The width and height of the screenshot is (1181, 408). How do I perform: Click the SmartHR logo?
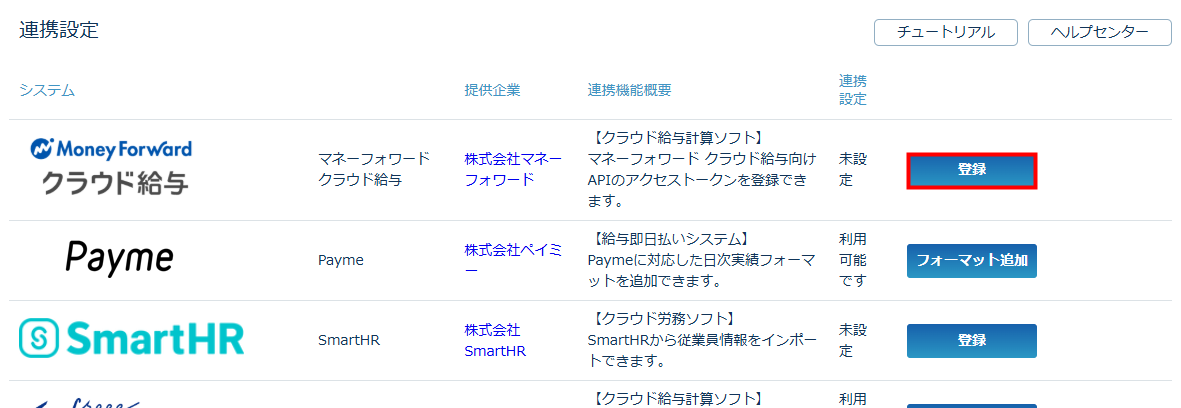tap(132, 340)
